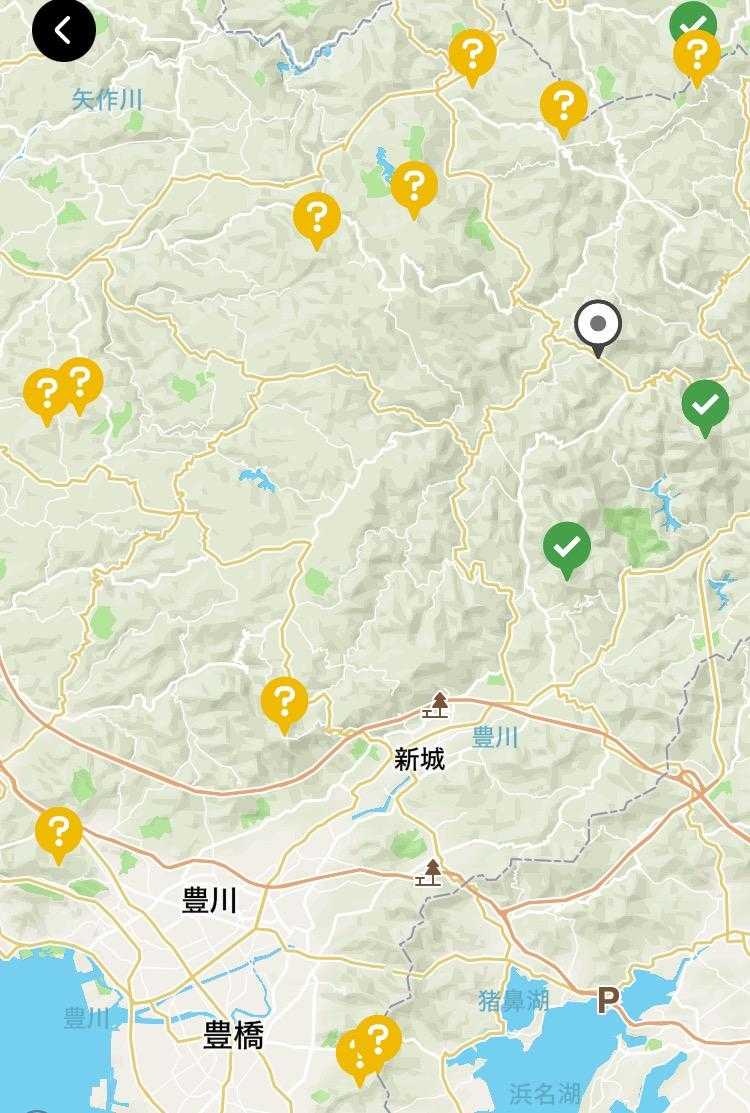Tap the black back arrow button
The height and width of the screenshot is (1113, 750).
click(x=64, y=31)
